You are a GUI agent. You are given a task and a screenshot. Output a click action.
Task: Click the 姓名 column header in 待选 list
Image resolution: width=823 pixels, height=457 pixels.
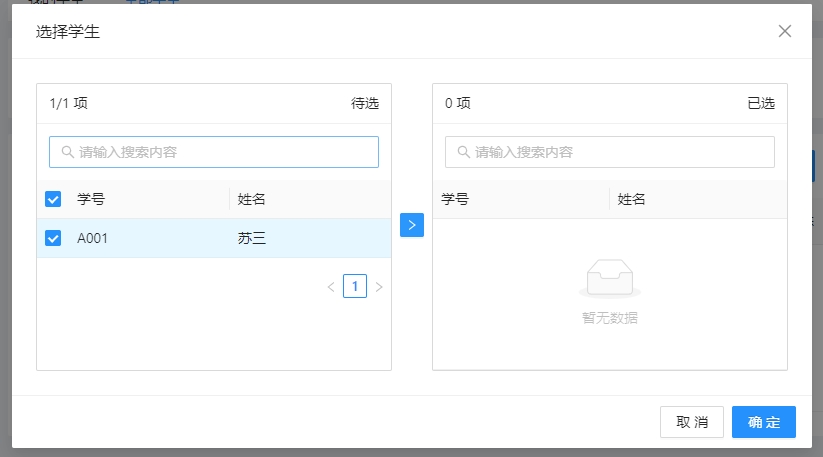point(252,199)
